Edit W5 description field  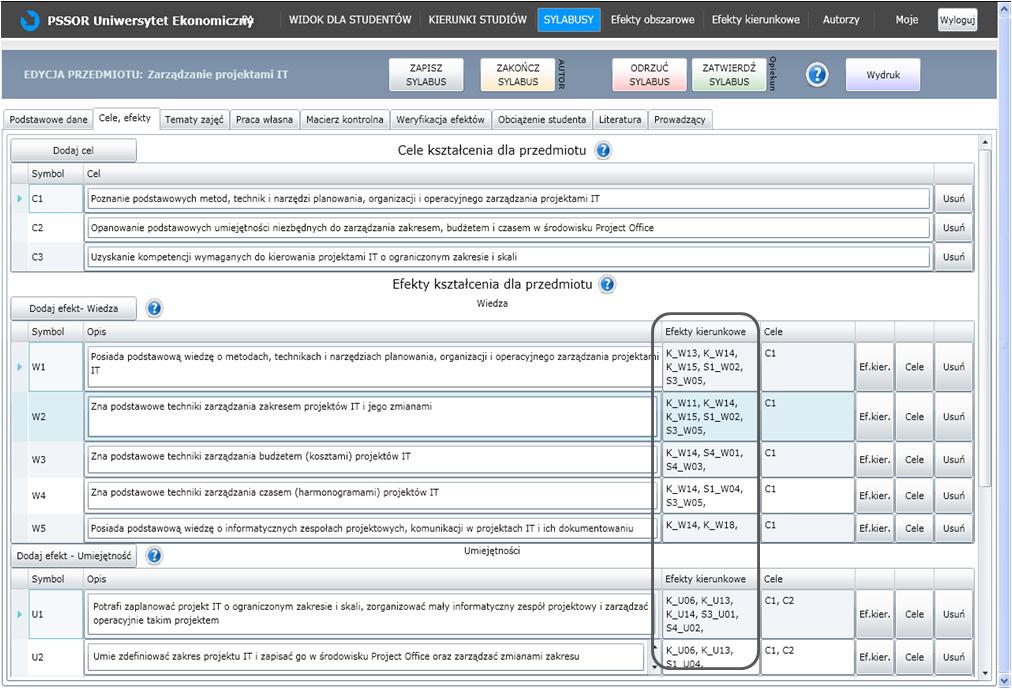pyautogui.click(x=372, y=528)
